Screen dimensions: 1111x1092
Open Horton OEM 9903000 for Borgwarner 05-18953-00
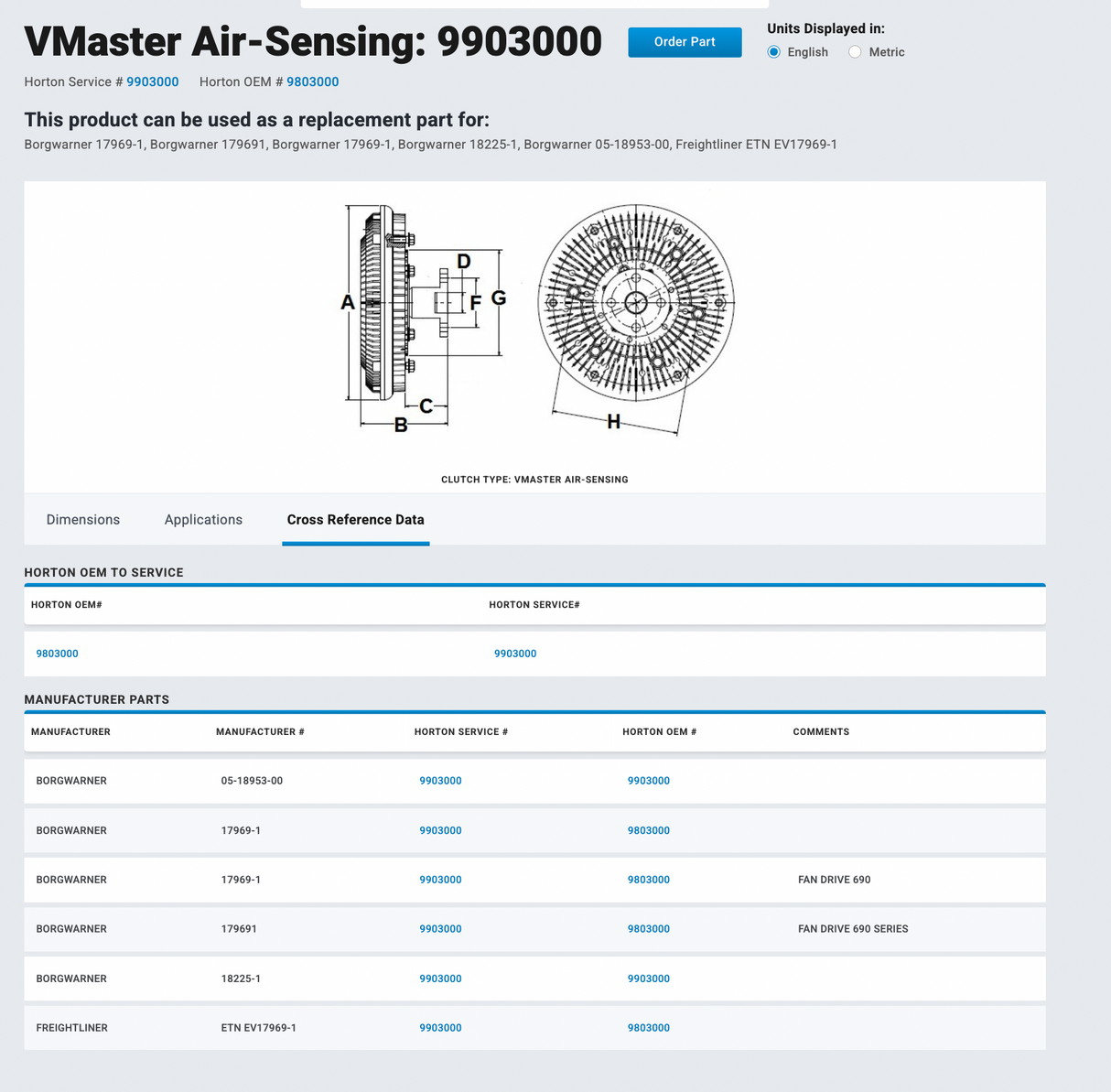click(x=649, y=781)
